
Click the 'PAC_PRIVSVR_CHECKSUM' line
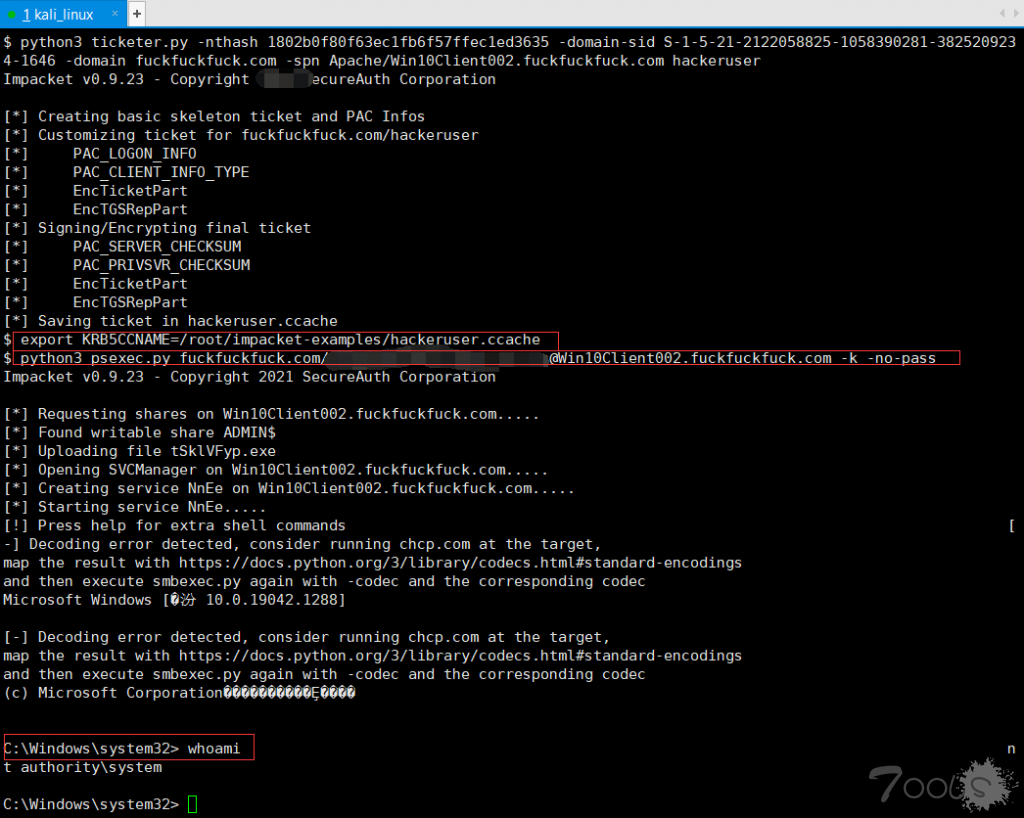161,265
